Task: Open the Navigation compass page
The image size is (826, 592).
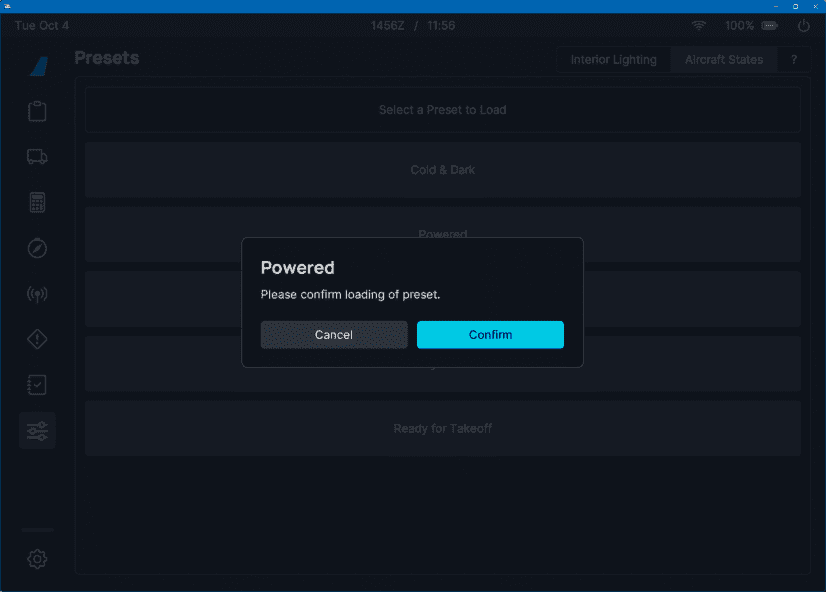Action: (x=37, y=248)
